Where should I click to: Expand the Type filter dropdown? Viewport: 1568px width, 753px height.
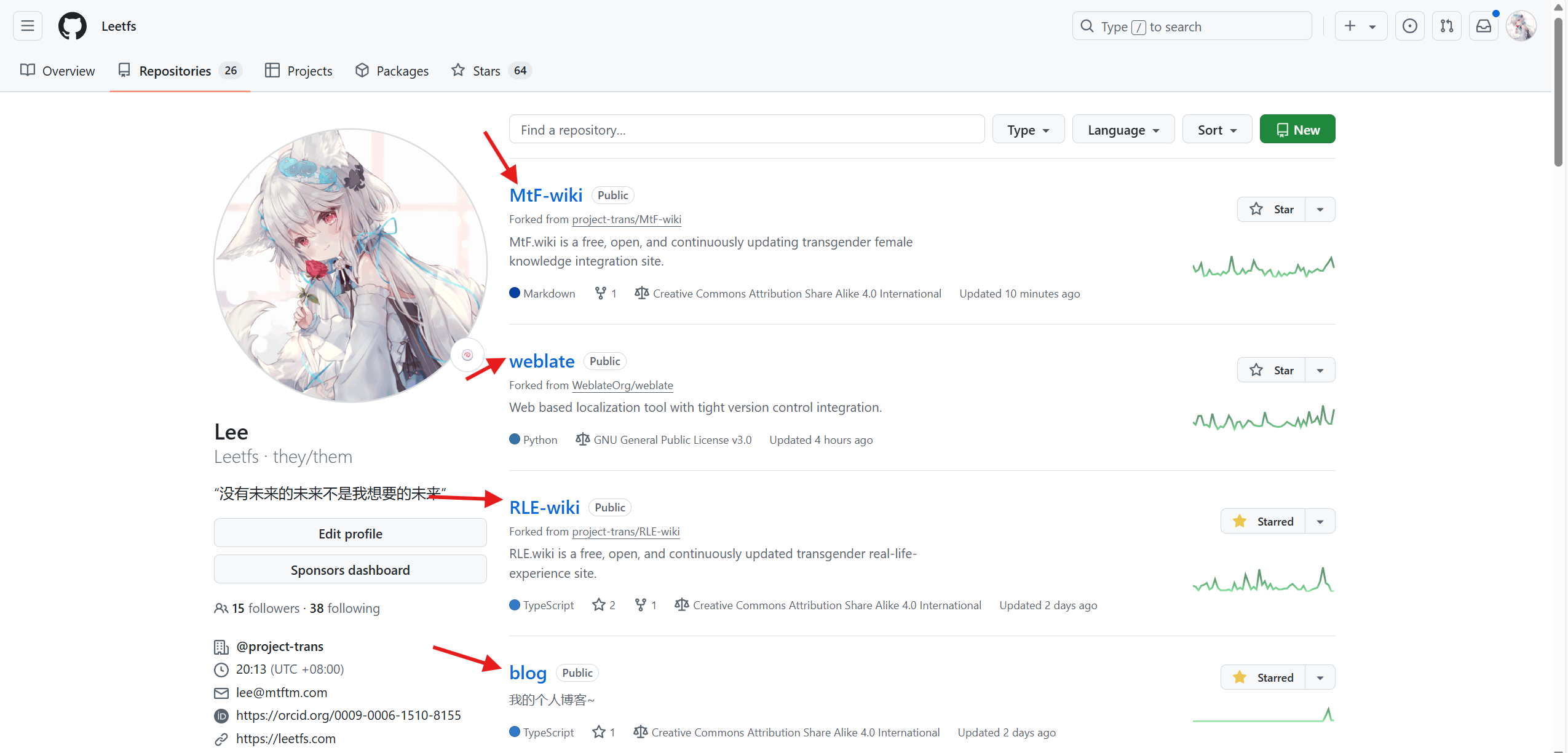[1028, 130]
